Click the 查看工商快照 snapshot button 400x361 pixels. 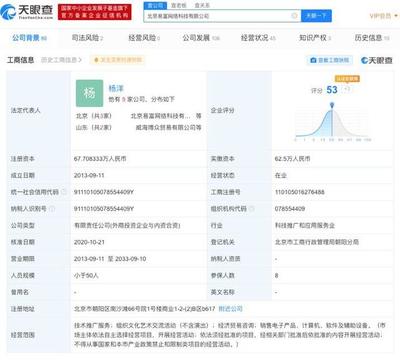330,60
